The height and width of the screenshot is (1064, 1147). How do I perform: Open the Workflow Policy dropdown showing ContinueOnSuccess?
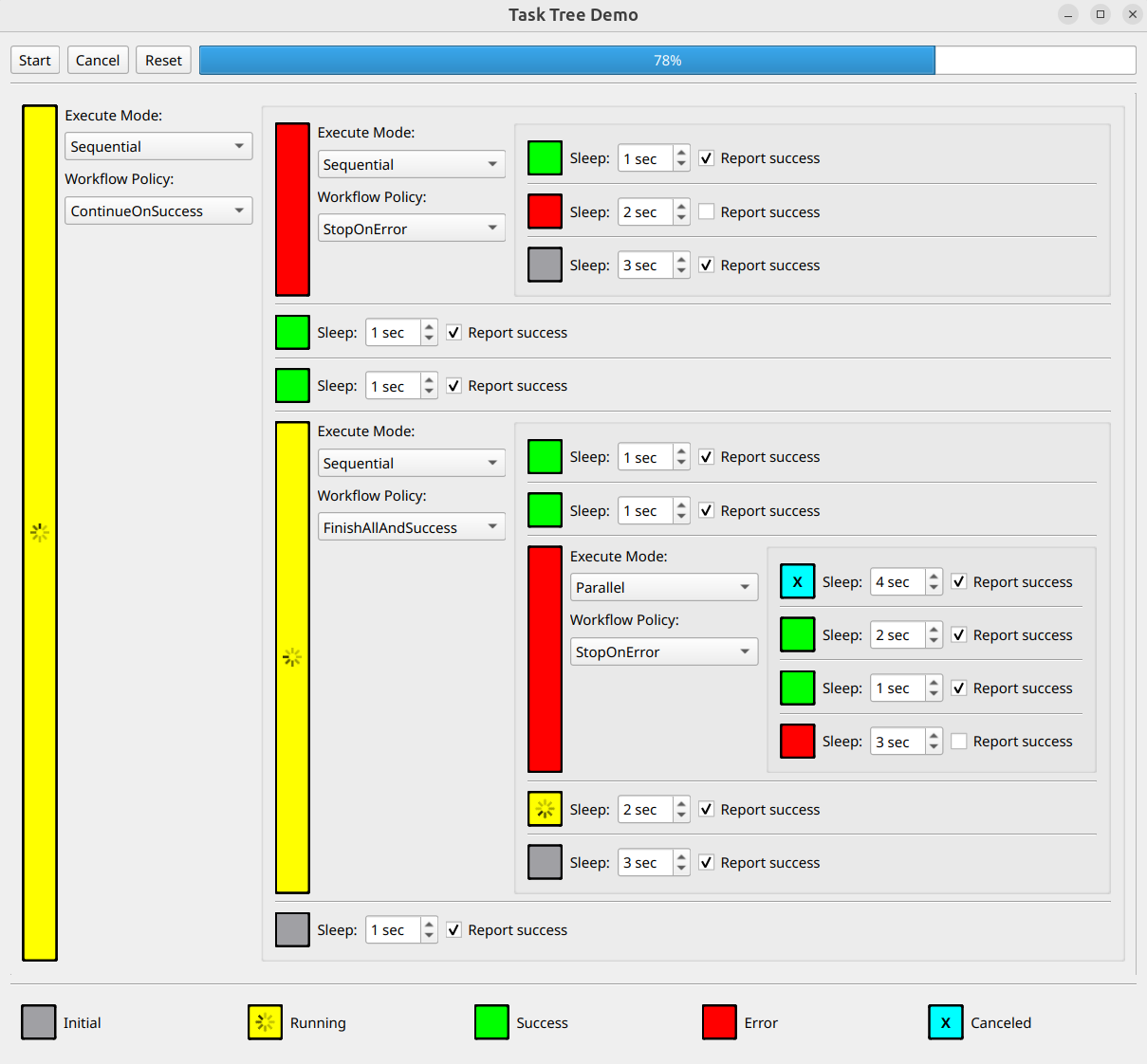[157, 211]
